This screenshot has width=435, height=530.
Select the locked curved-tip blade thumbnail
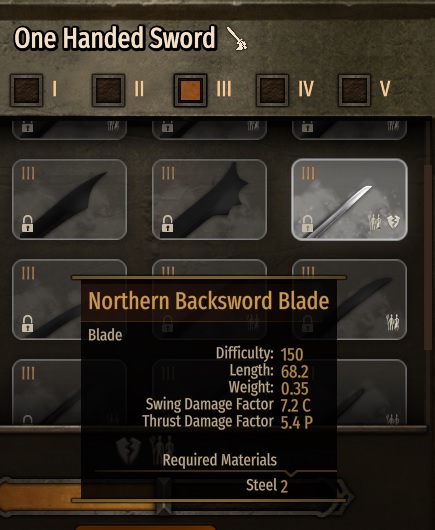pyautogui.click(x=70, y=199)
